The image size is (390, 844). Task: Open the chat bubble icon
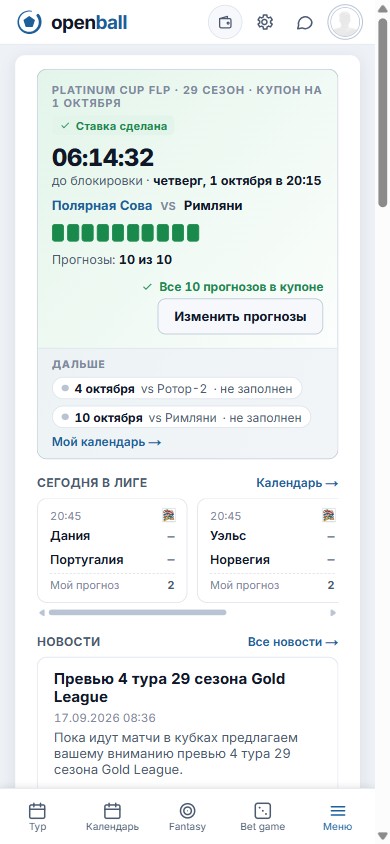click(305, 23)
